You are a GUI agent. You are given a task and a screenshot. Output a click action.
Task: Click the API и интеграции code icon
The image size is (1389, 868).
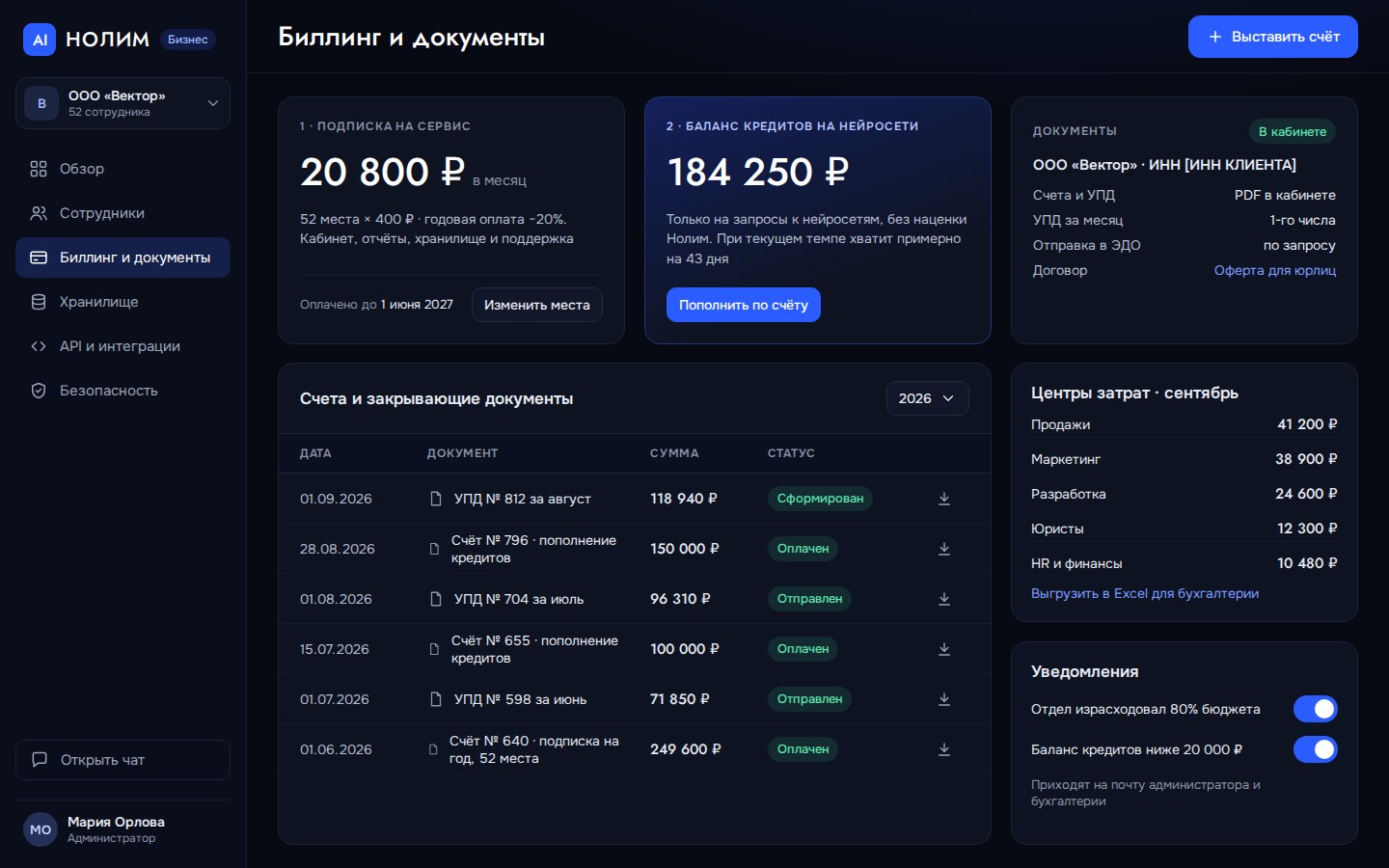39,346
